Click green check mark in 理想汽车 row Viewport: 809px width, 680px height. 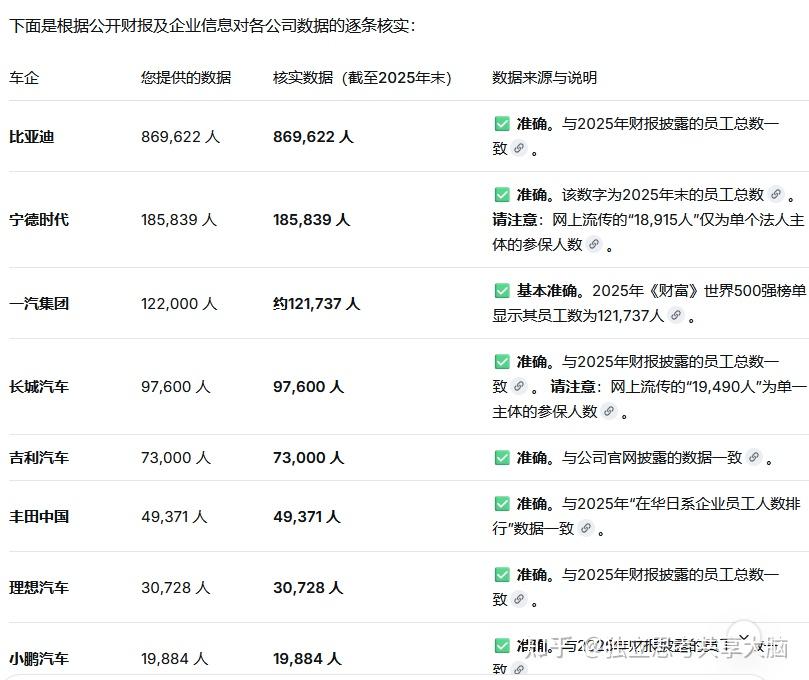(x=502, y=575)
